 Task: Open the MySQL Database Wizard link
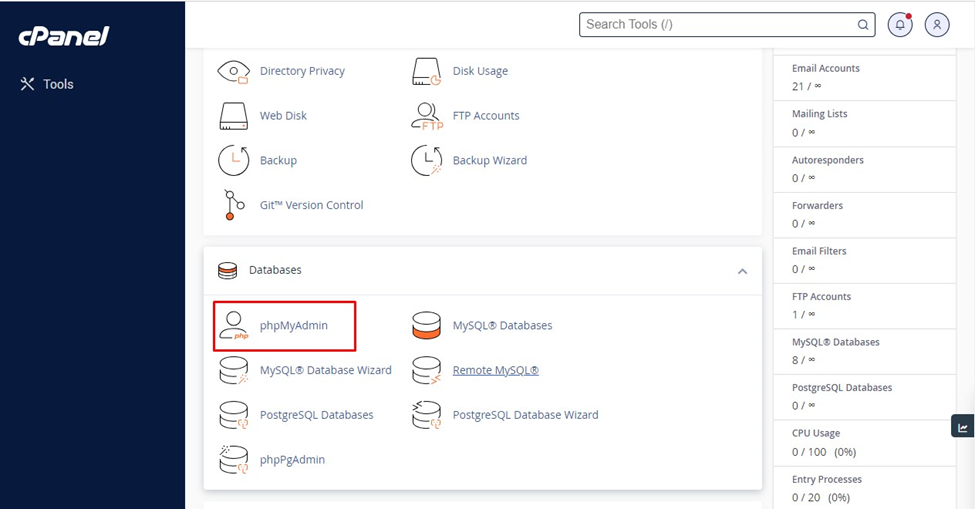(326, 370)
